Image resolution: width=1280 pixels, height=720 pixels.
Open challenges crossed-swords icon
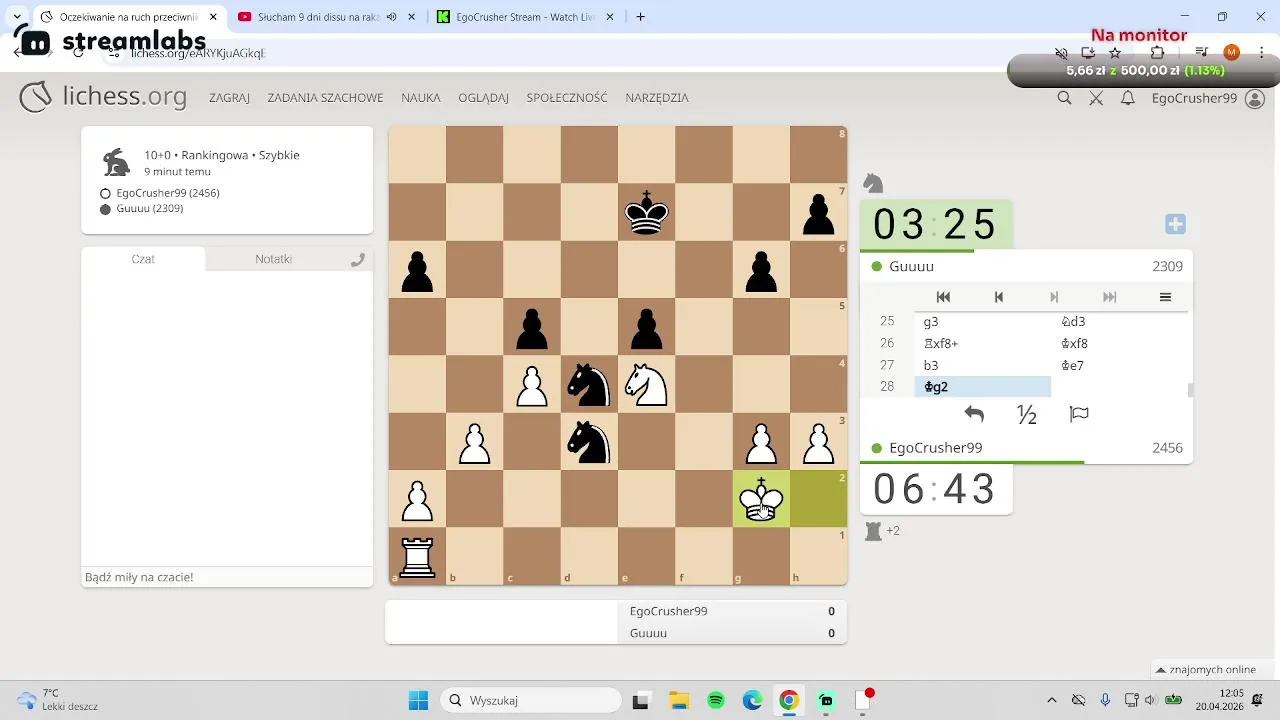[1096, 98]
